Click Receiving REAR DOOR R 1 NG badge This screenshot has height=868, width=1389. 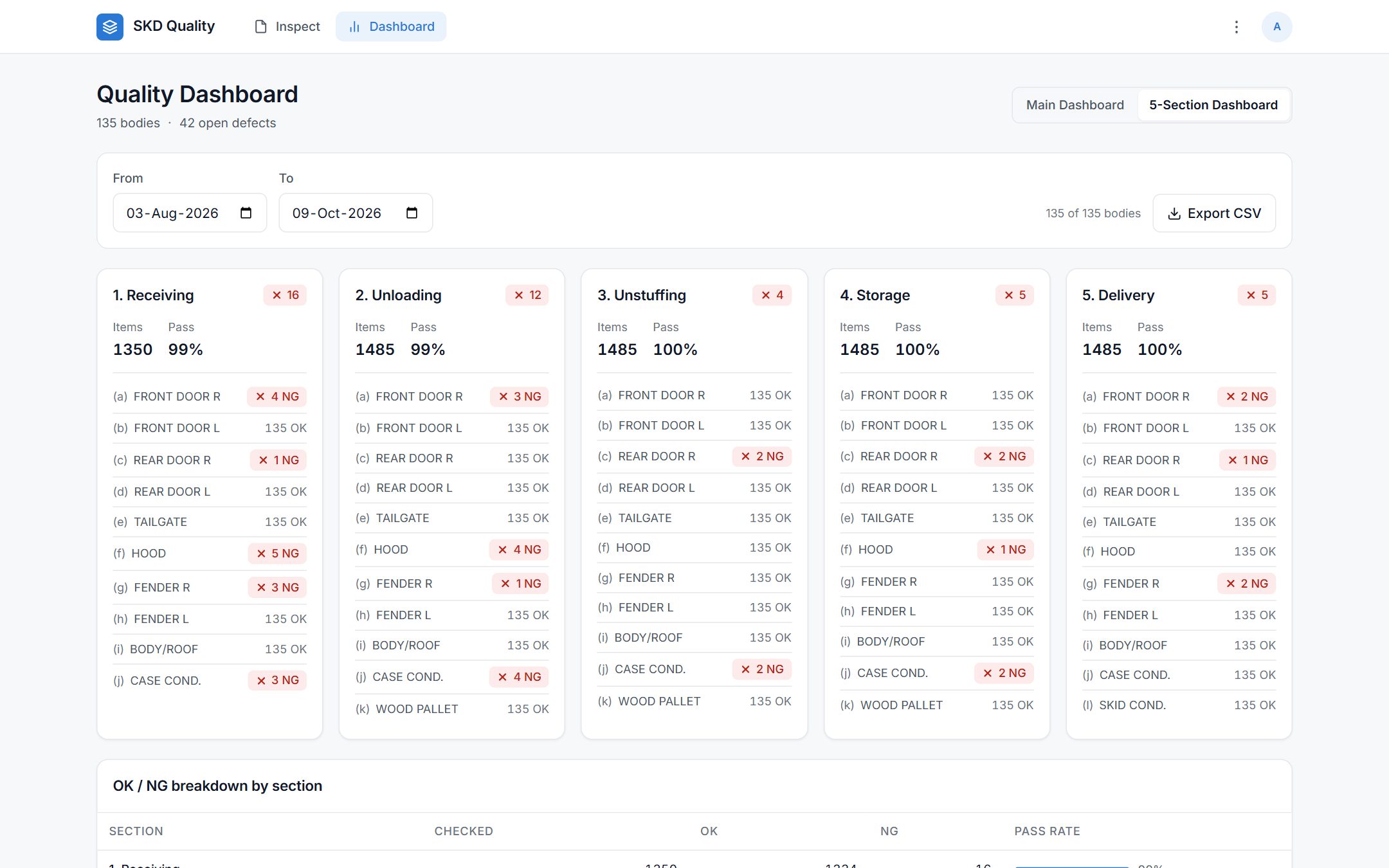278,460
